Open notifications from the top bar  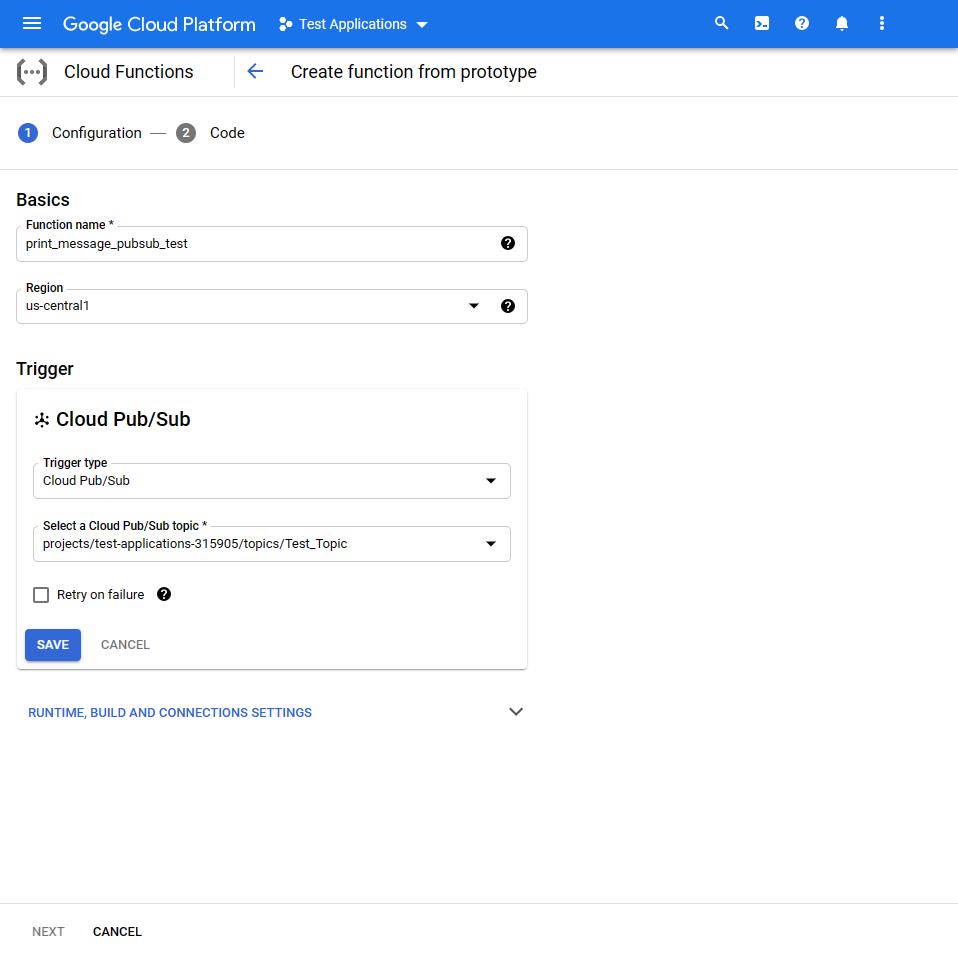click(x=842, y=23)
